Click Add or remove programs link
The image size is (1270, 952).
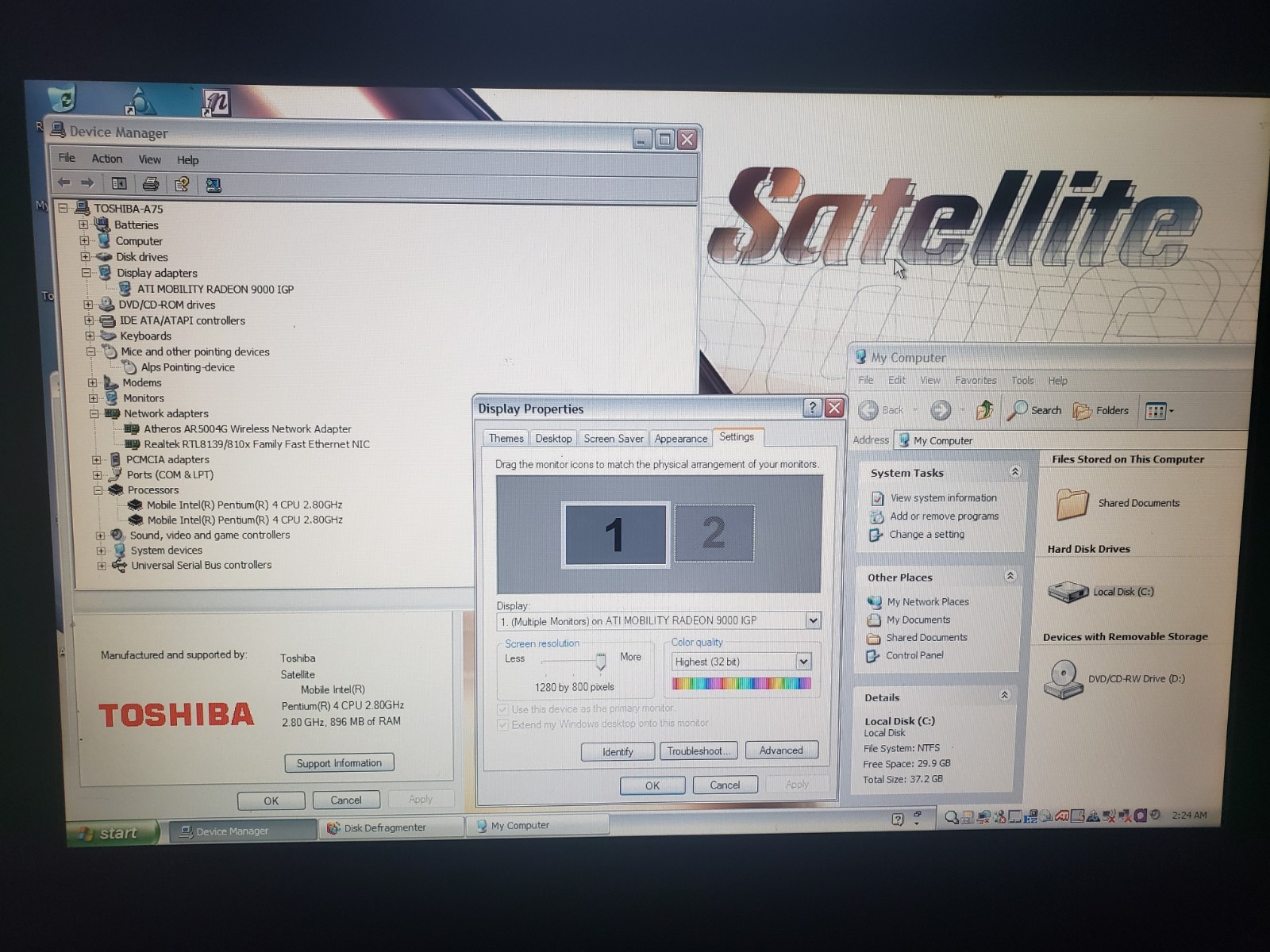point(945,516)
